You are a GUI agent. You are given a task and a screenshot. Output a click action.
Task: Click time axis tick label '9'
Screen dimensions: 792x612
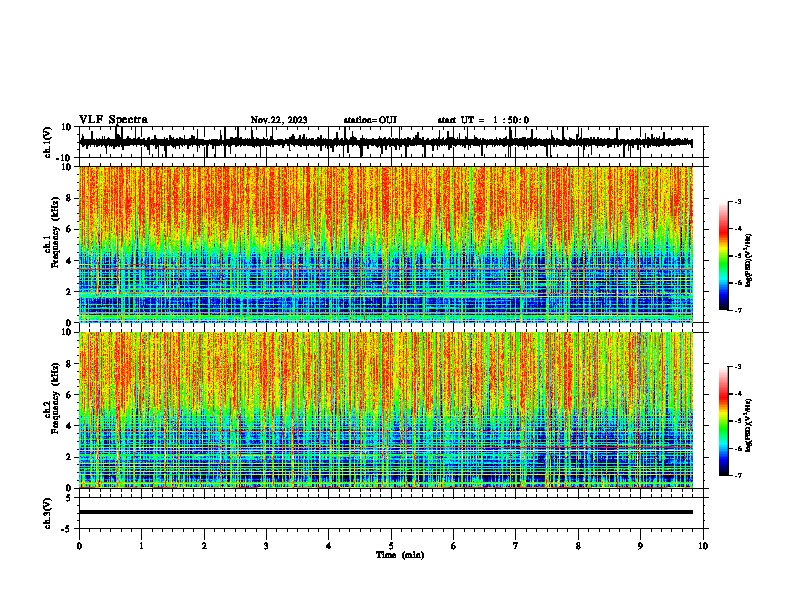(x=640, y=546)
